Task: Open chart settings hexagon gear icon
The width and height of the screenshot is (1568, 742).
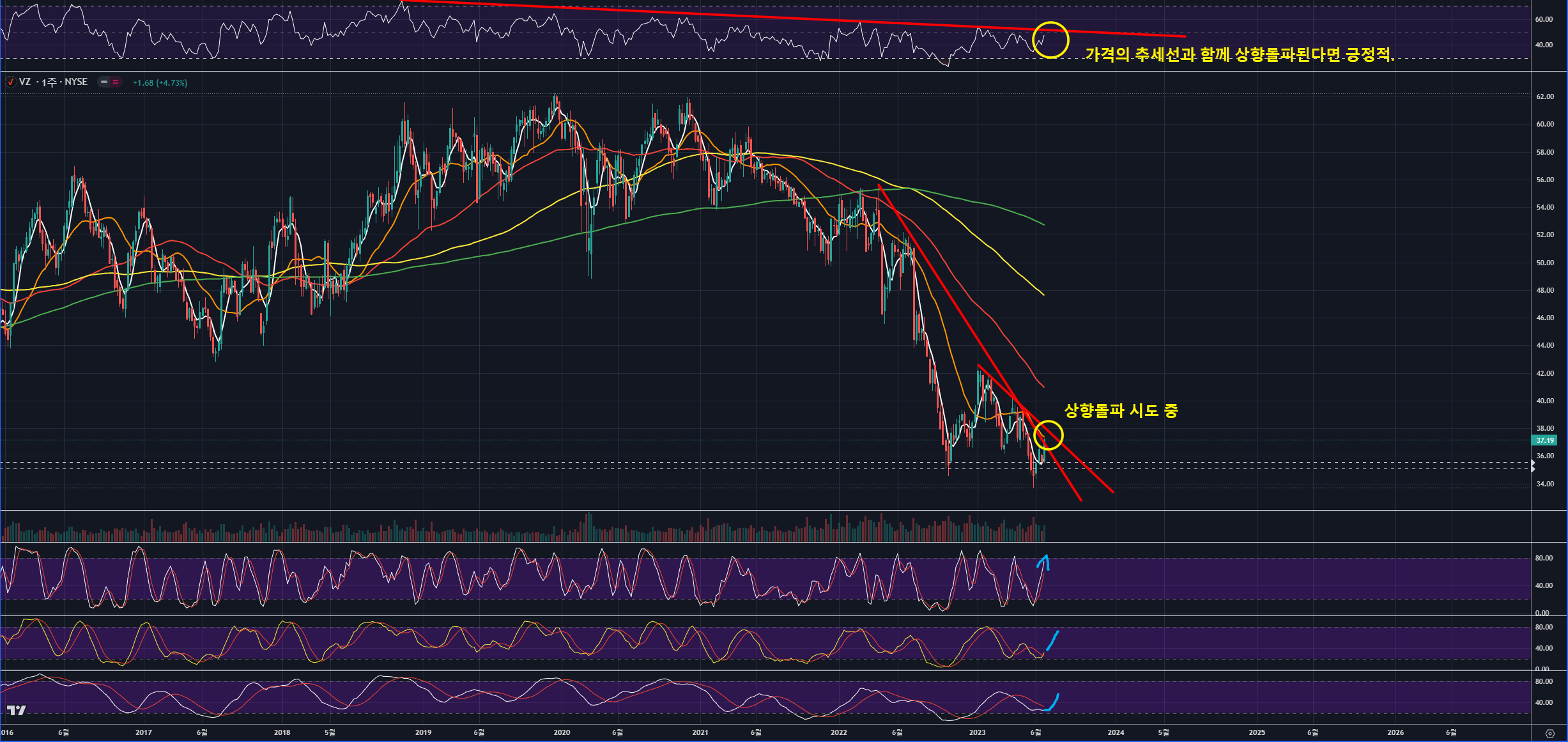Action: (x=1549, y=733)
